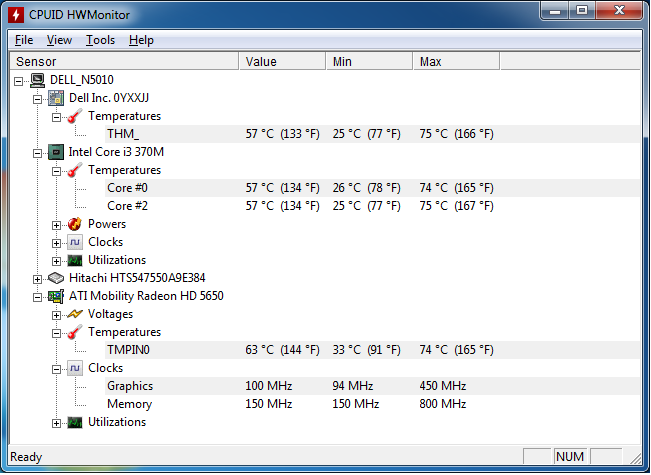Click the Clocks icon under ATI Radeon

(x=75, y=368)
